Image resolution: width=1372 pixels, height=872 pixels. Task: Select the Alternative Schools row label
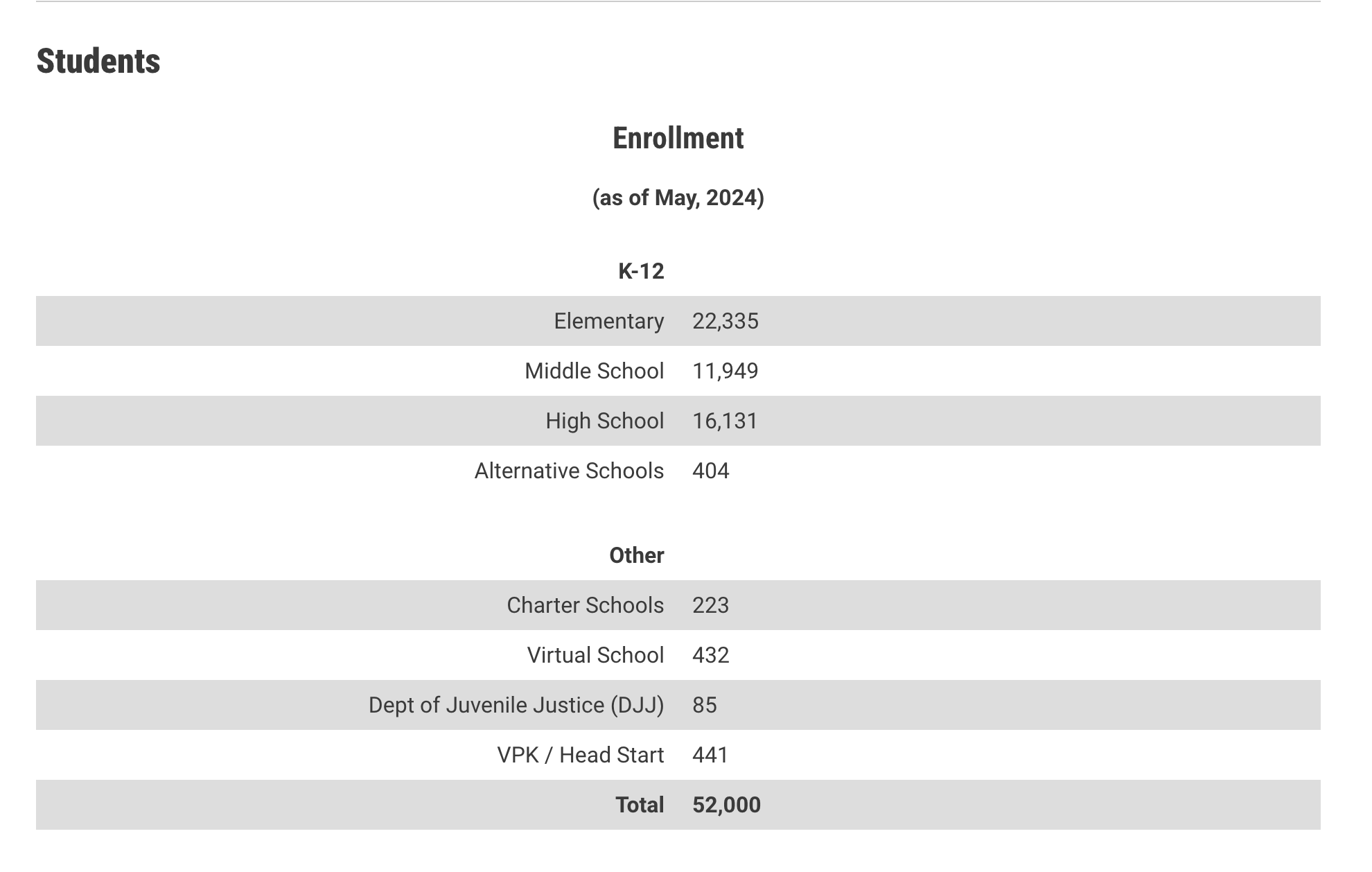tap(569, 471)
